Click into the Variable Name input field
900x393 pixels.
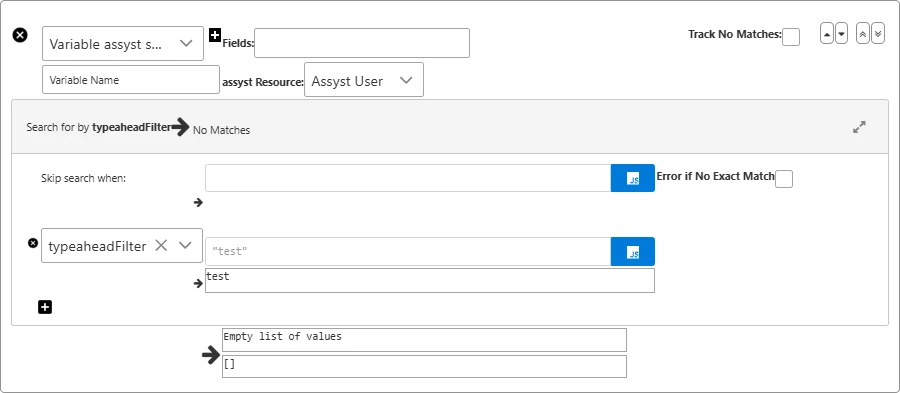click(x=131, y=80)
